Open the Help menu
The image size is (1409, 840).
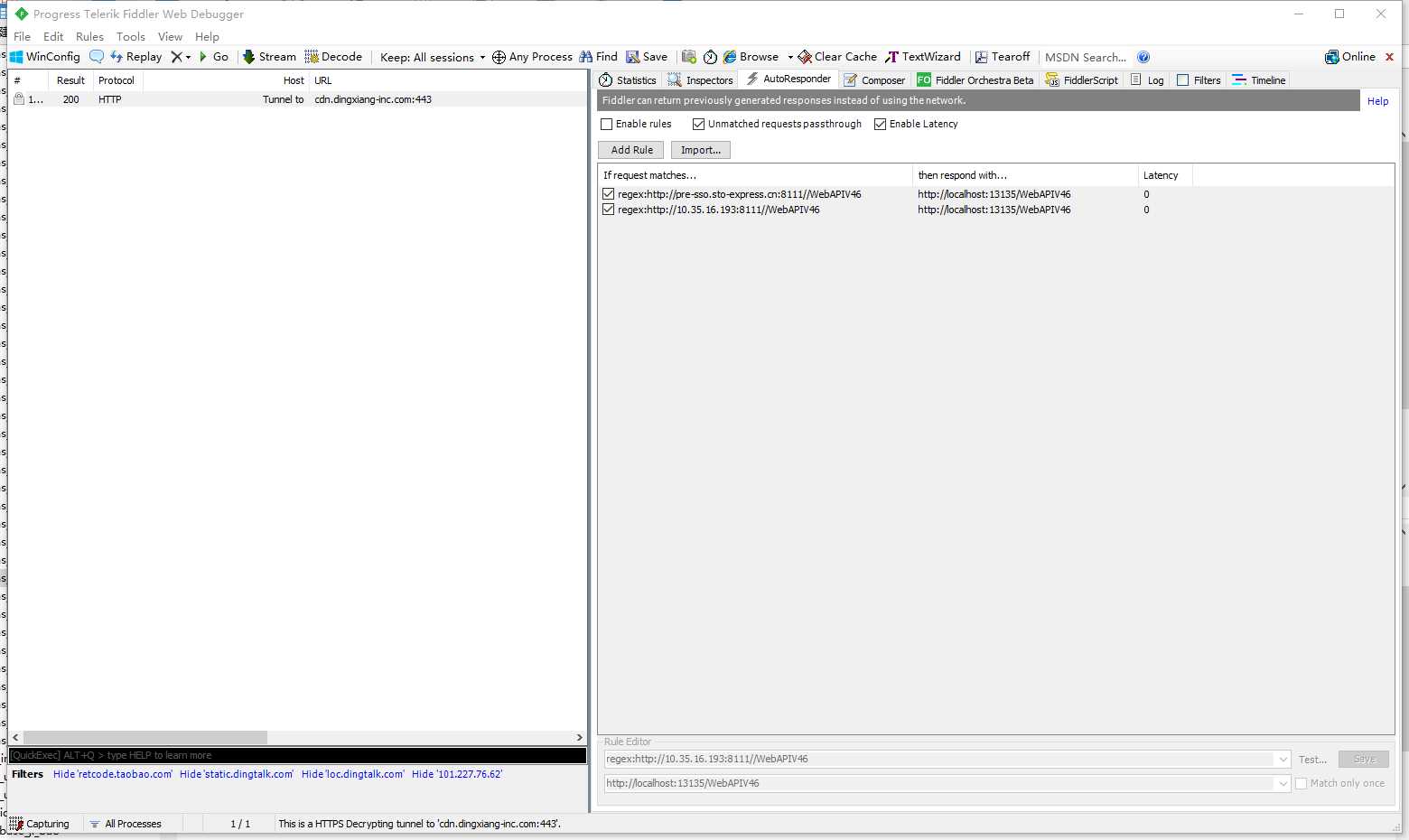207,37
